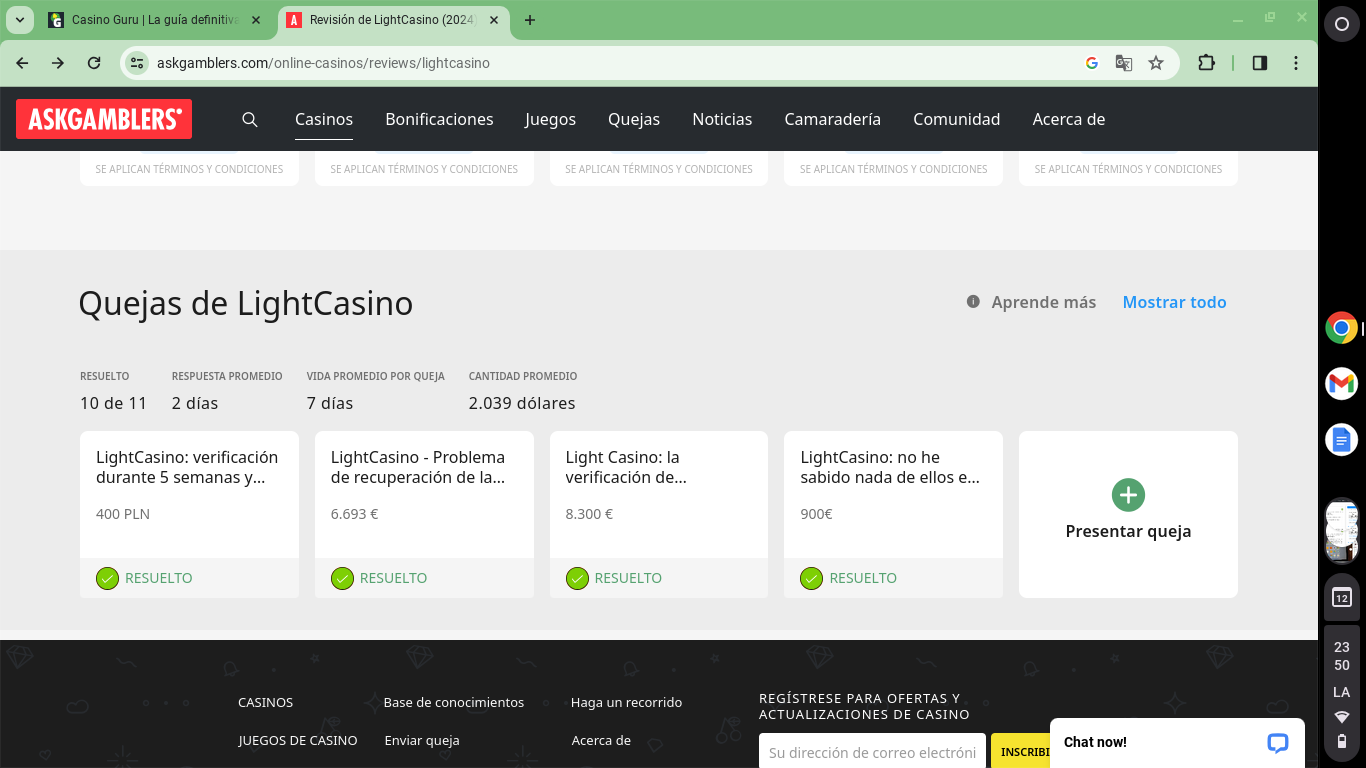Image resolution: width=1366 pixels, height=768 pixels.
Task: Open footer Acerca de link
Action: [601, 741]
